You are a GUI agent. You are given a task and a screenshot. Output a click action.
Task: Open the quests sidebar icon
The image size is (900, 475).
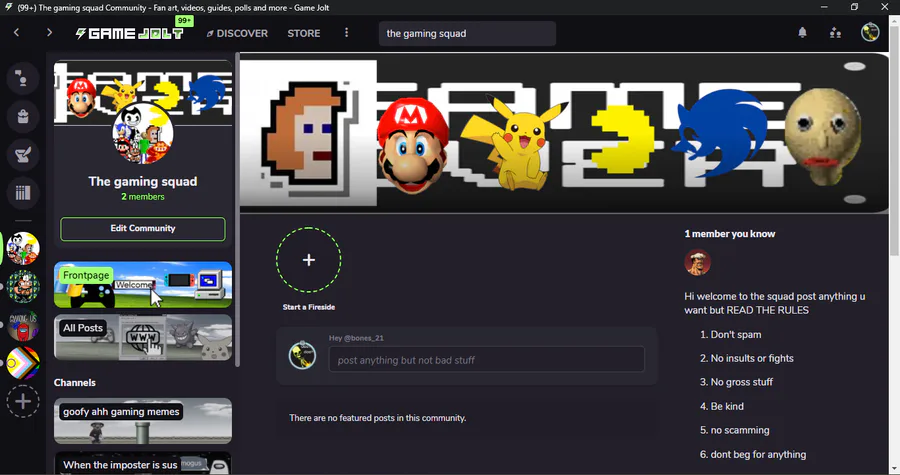(x=23, y=154)
